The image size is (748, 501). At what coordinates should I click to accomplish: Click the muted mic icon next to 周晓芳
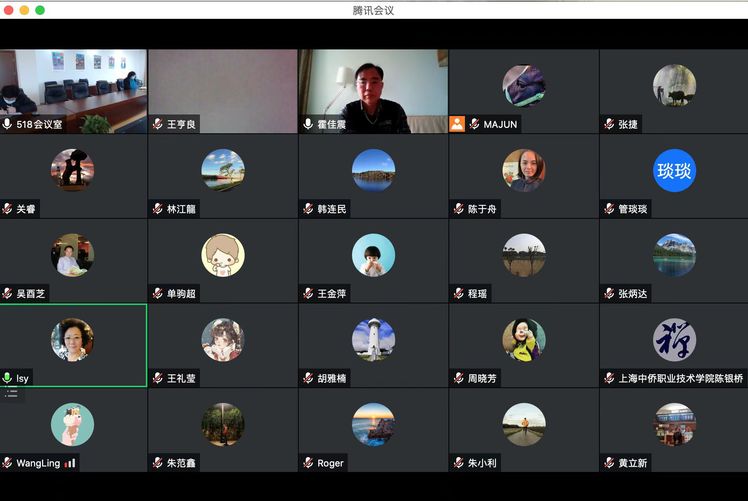458,379
